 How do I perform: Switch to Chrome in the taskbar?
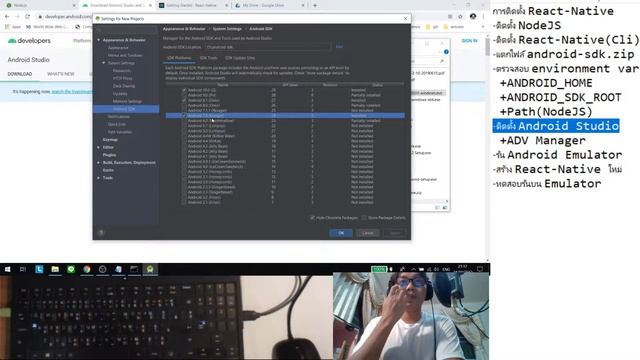tap(87, 269)
